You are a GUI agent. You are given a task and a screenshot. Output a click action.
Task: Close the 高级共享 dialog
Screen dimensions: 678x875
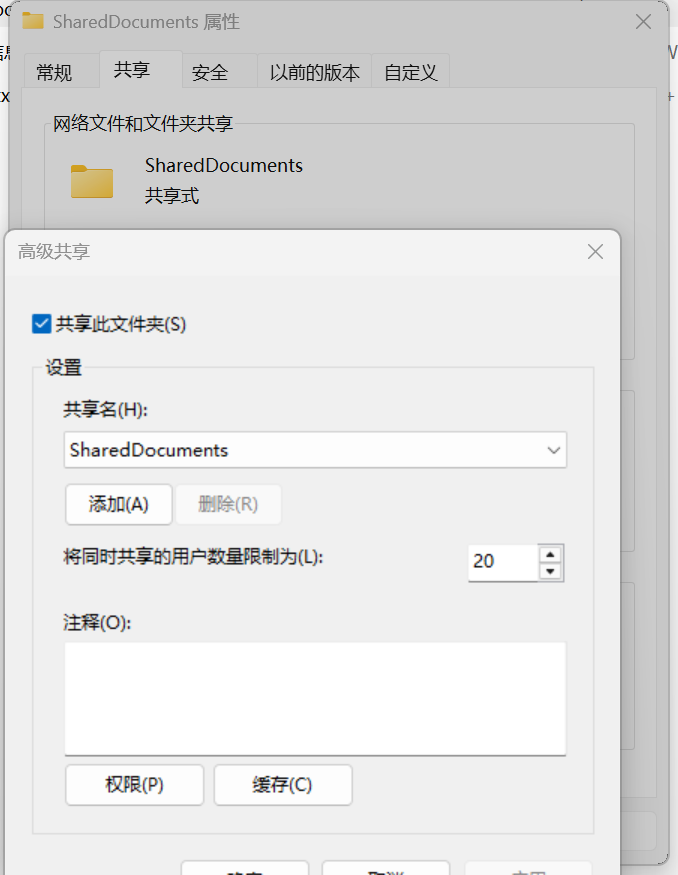coord(595,252)
